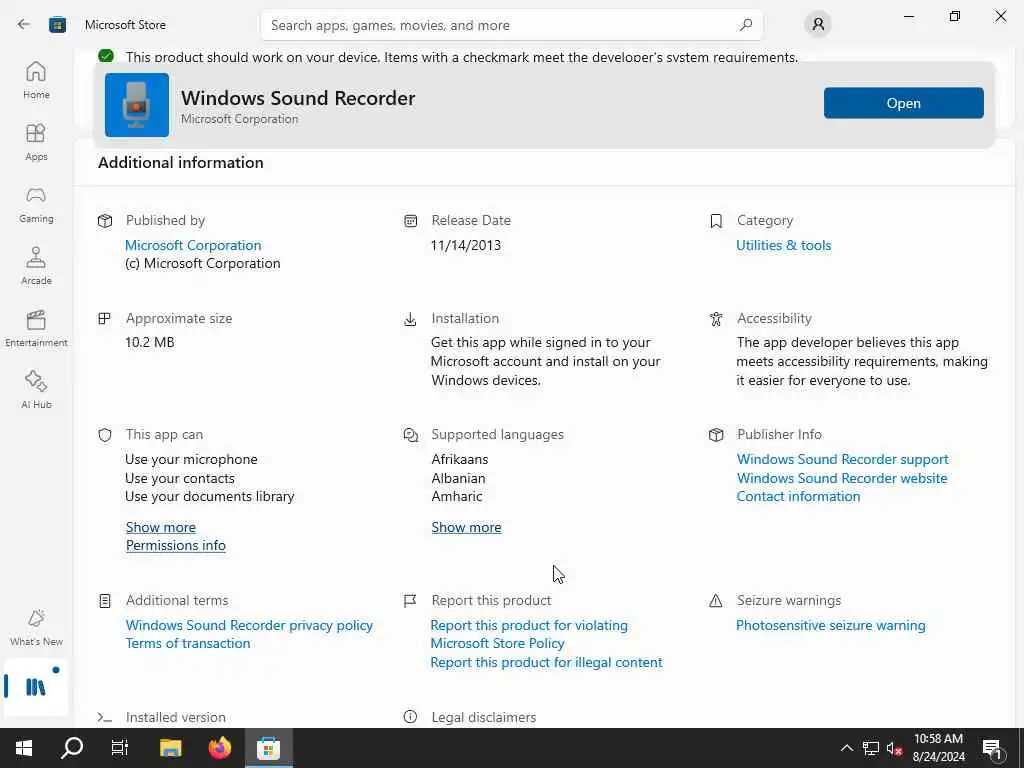The image size is (1024, 768).
Task: Open Windows Sound Recorder website link
Action: pyautogui.click(x=842, y=478)
